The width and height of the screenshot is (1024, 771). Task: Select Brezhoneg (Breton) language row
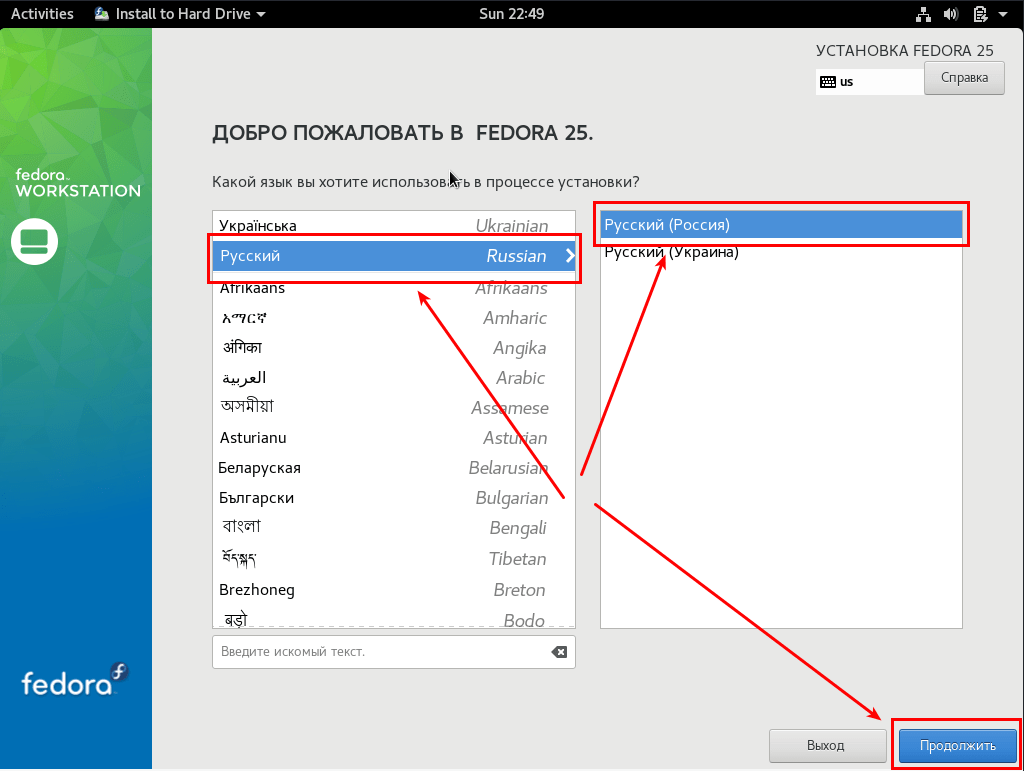(x=394, y=590)
